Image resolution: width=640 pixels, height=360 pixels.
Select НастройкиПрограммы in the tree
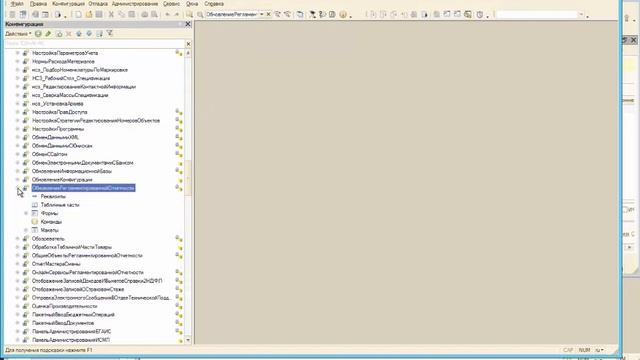tap(58, 129)
